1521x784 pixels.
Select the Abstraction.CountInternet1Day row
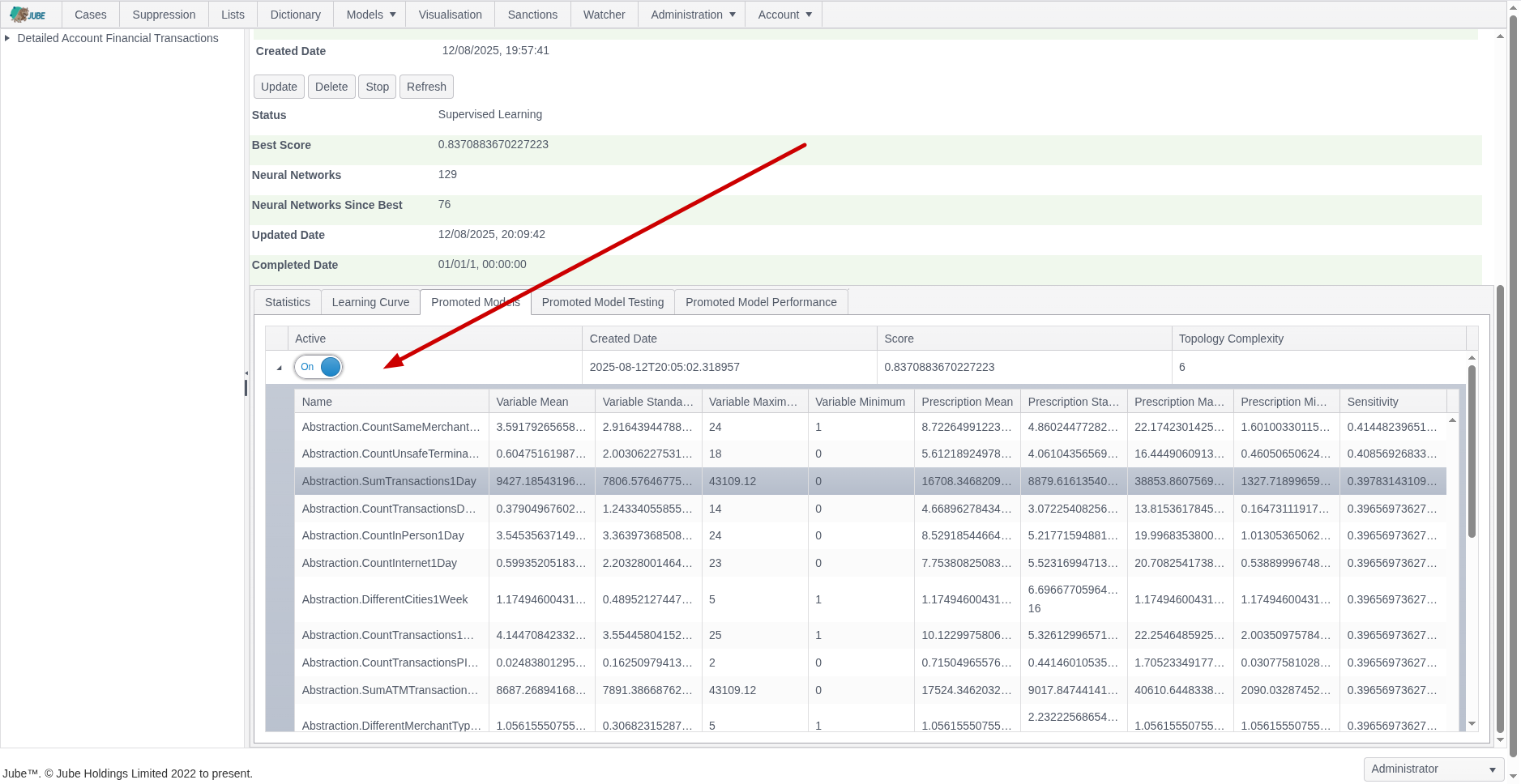coord(870,563)
